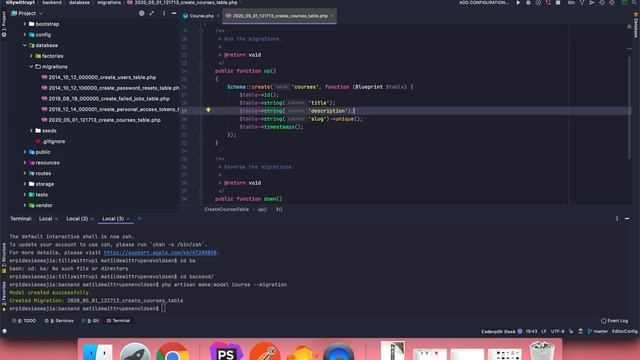Click the yellow lightbulb intention icon
Screen dimensions: 640x360
coord(208,110)
